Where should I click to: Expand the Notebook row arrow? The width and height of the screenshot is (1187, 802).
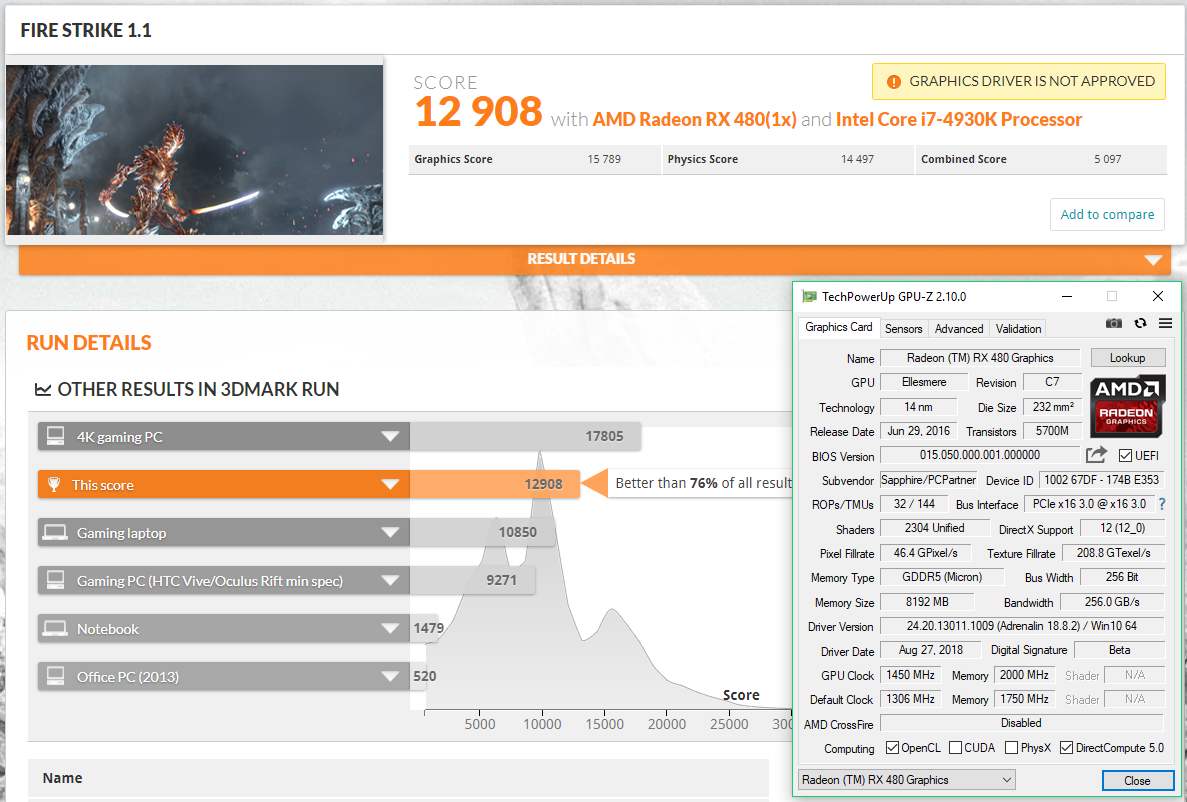point(390,629)
